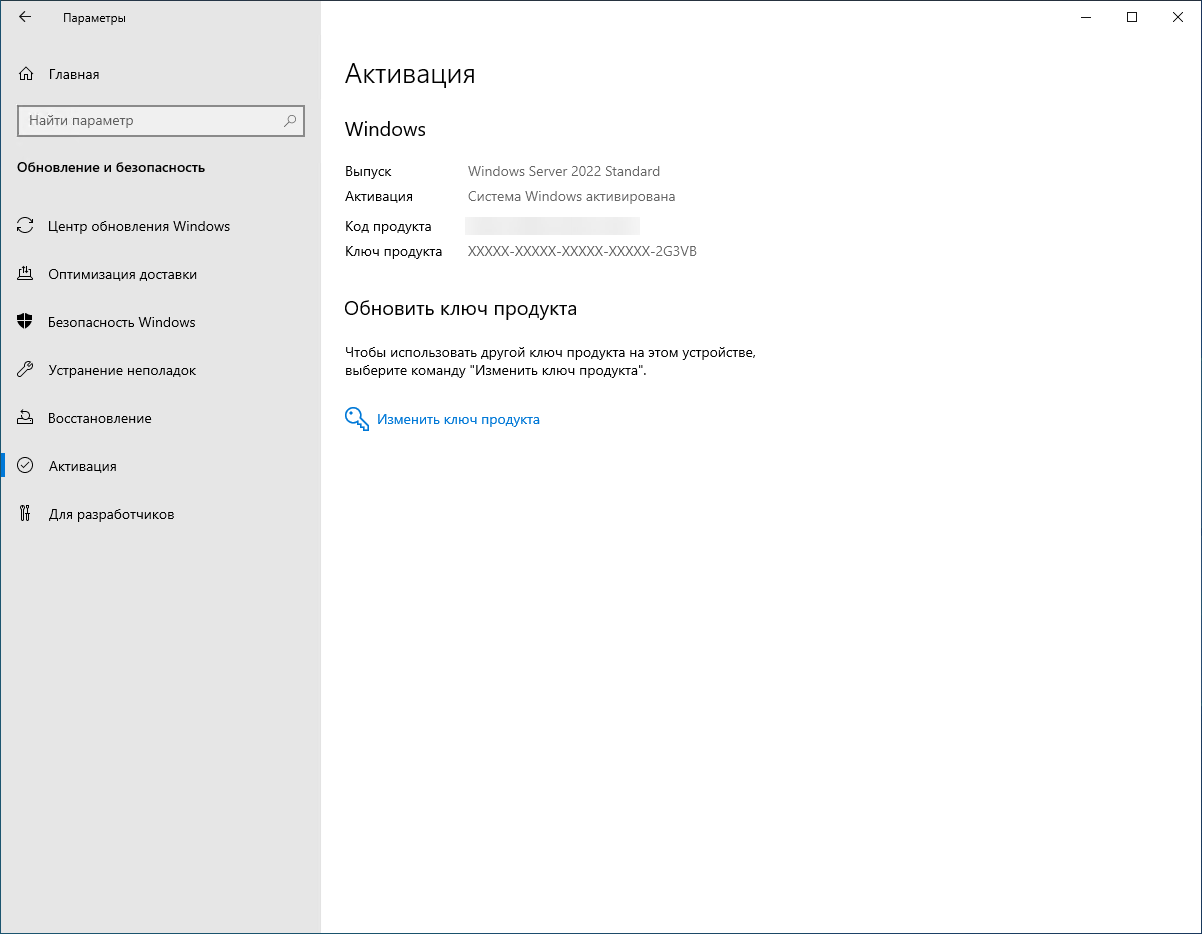This screenshot has width=1202, height=934.
Task: Click Система Windows активирована status text
Action: (571, 197)
